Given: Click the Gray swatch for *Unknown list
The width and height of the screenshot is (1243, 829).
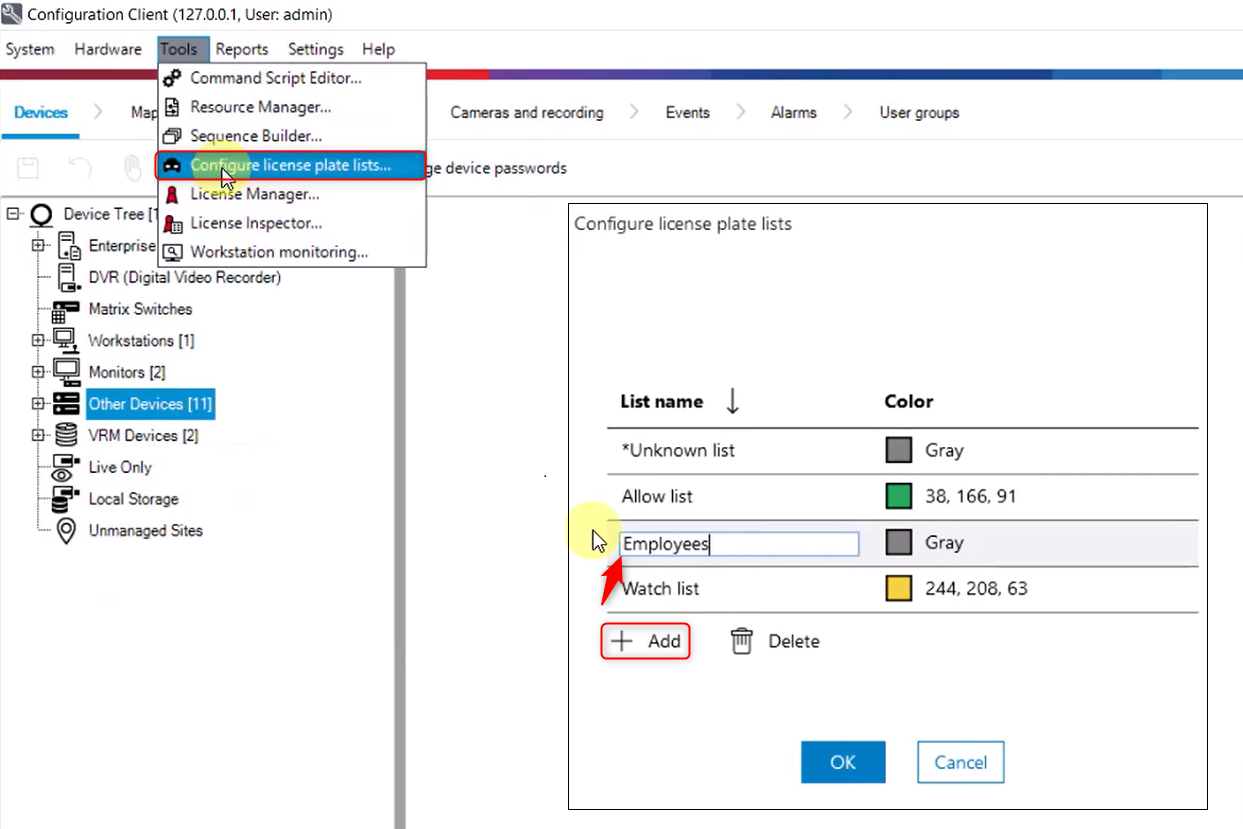Looking at the screenshot, I should pos(899,450).
